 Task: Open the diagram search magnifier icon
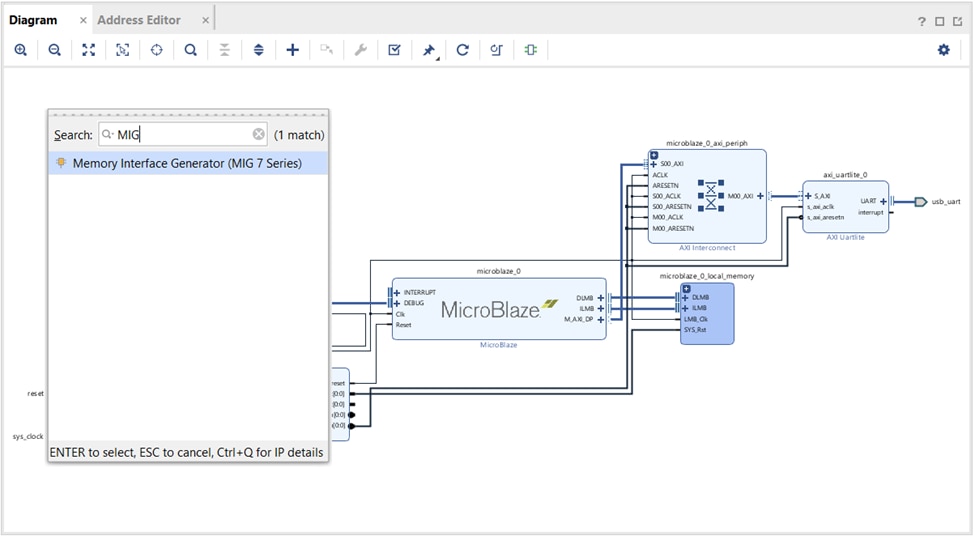[x=191, y=50]
